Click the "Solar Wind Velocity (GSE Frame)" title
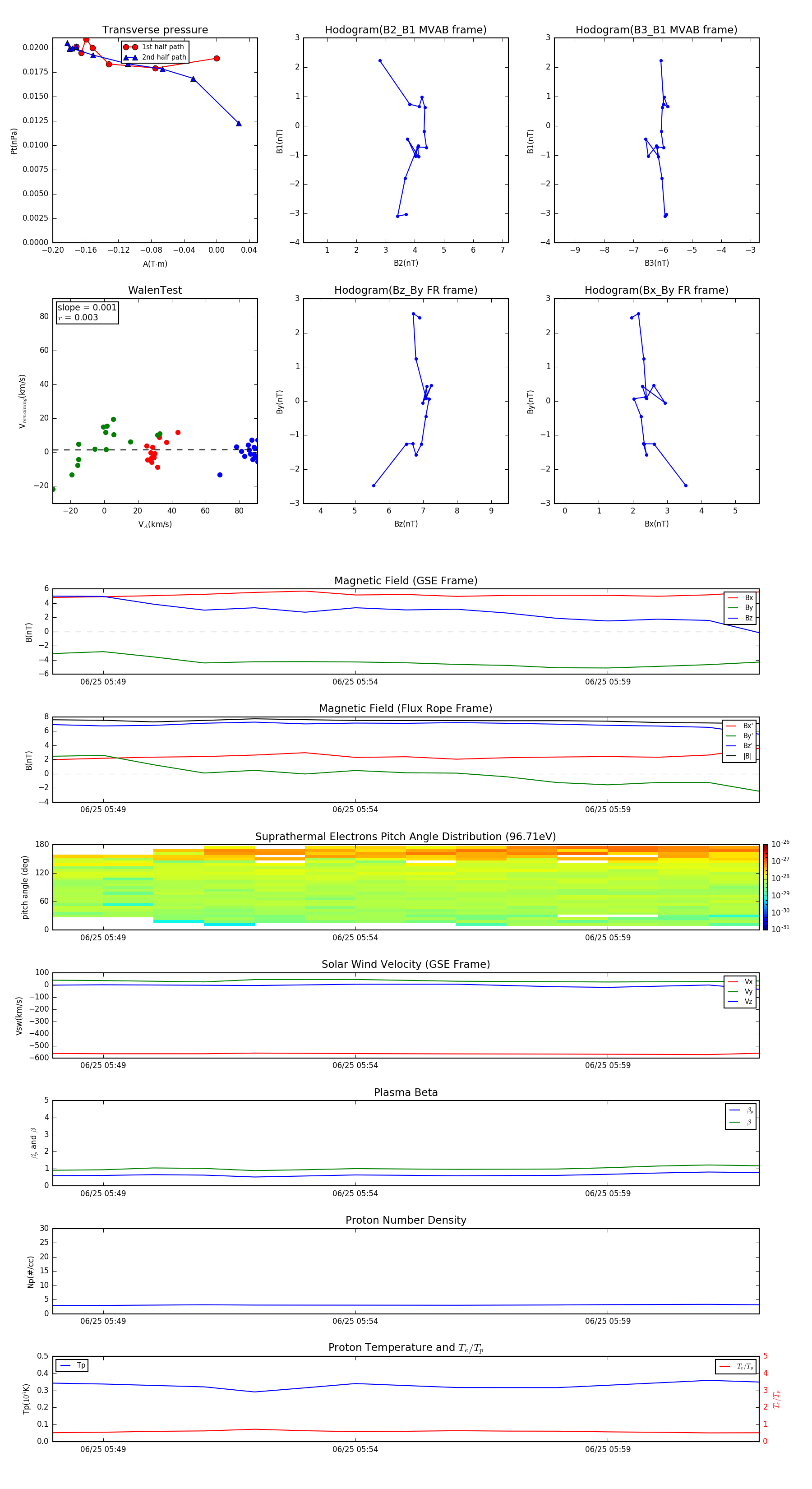Image resolution: width=812 pixels, height=1489 pixels. [406, 964]
